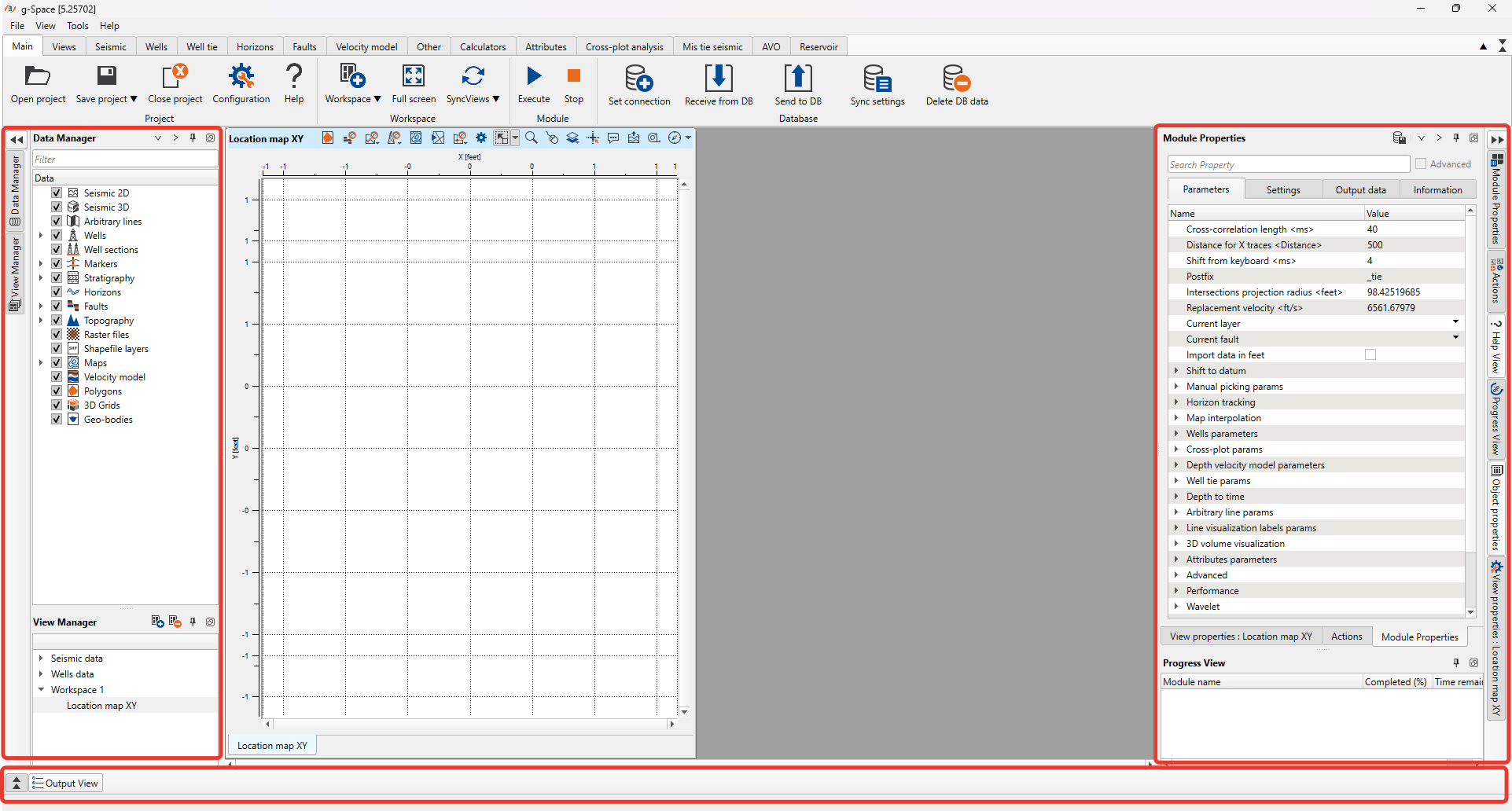Click the Output View button
Image resolution: width=1512 pixels, height=811 pixels.
point(66,783)
